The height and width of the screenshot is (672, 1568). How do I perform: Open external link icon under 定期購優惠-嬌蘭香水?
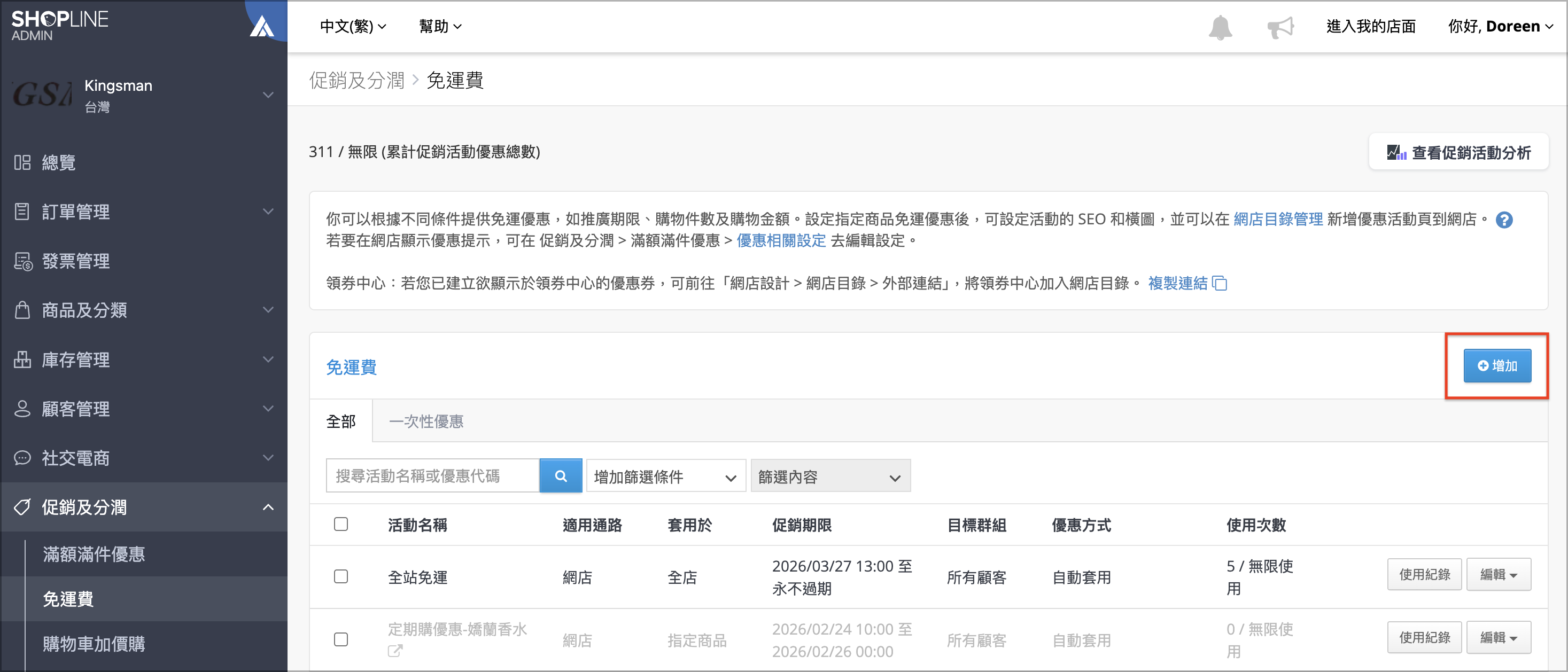coord(395,651)
